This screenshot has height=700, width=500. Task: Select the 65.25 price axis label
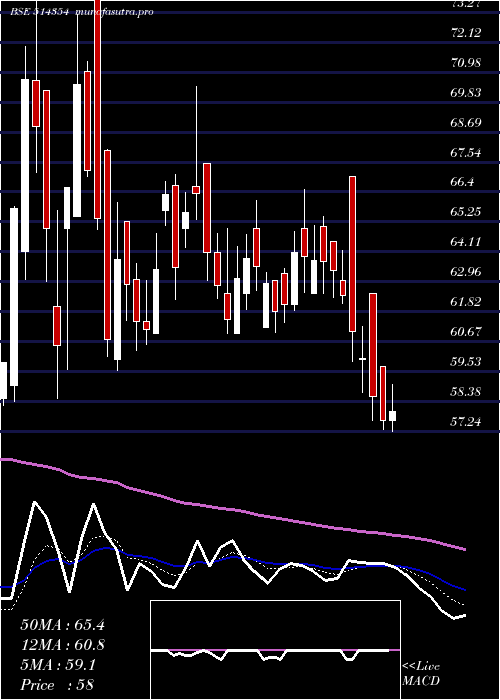pyautogui.click(x=467, y=212)
